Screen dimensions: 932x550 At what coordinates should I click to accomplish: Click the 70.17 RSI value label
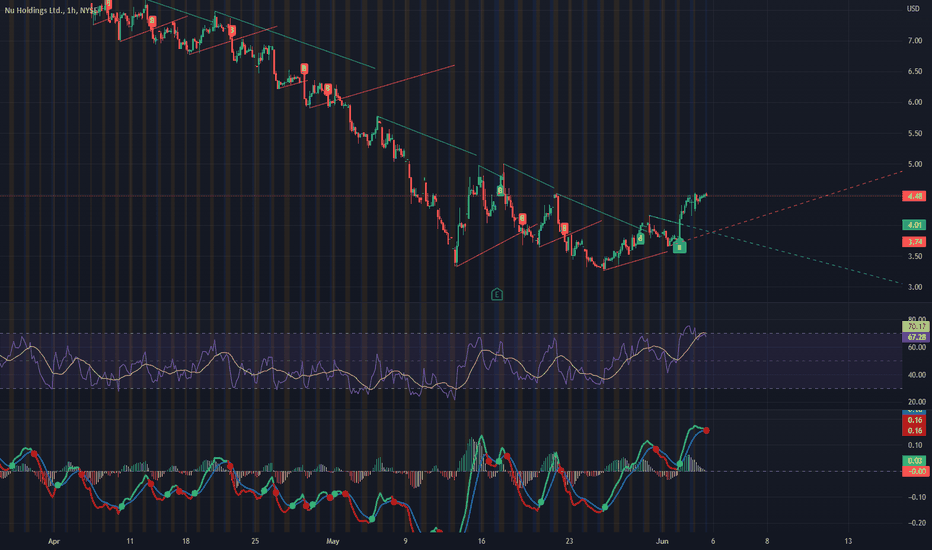click(915, 326)
